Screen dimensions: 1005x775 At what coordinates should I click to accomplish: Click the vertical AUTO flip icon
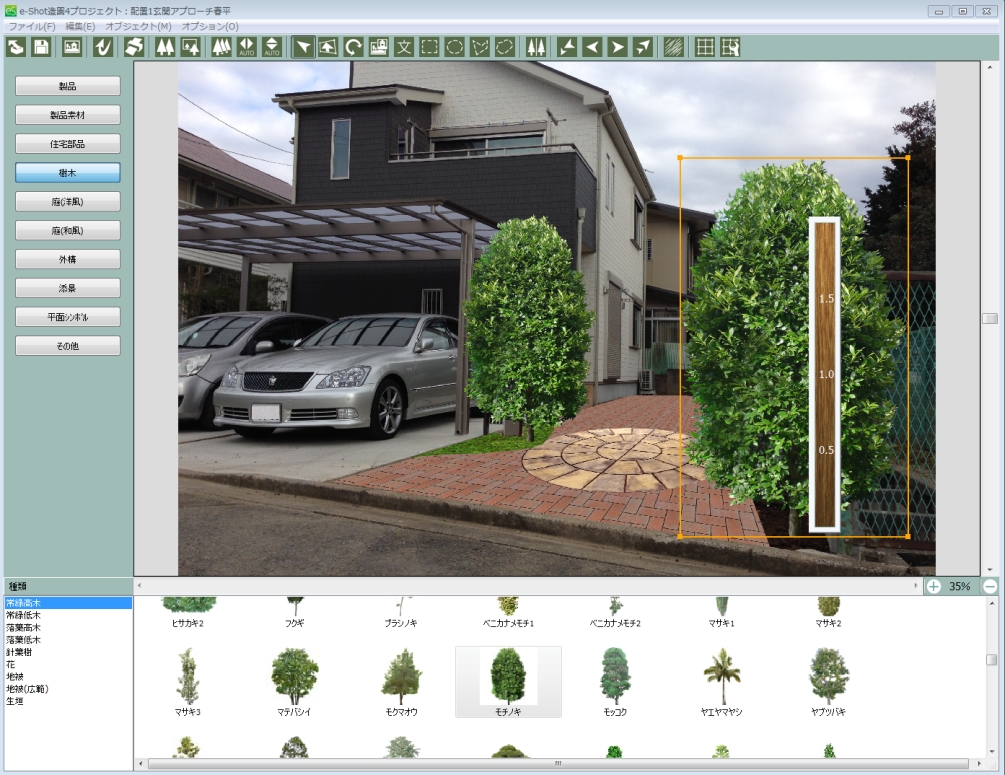[272, 47]
